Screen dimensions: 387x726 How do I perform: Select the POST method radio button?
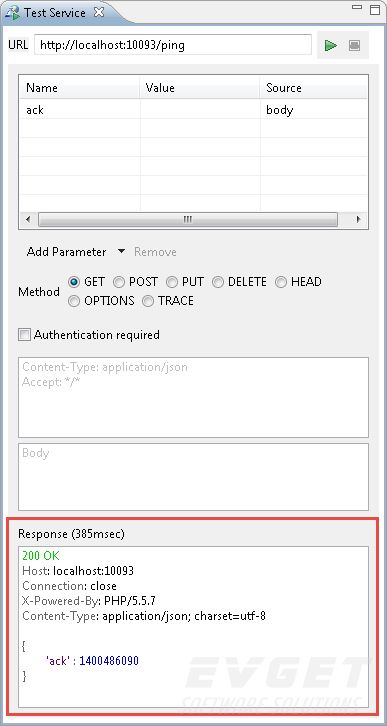119,282
